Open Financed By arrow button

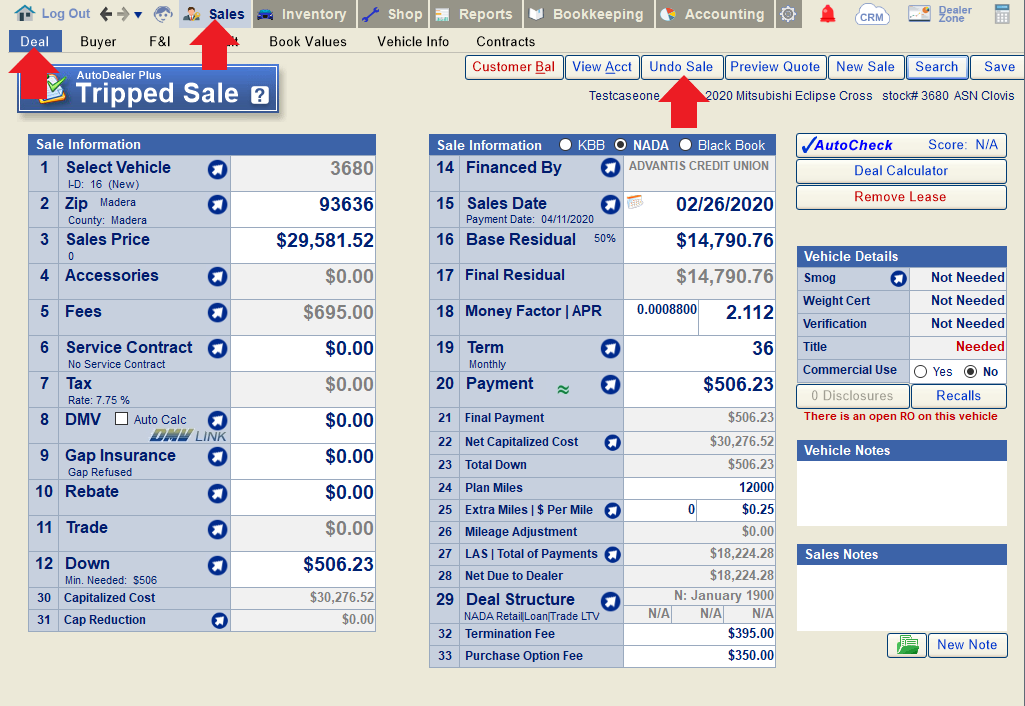[610, 169]
